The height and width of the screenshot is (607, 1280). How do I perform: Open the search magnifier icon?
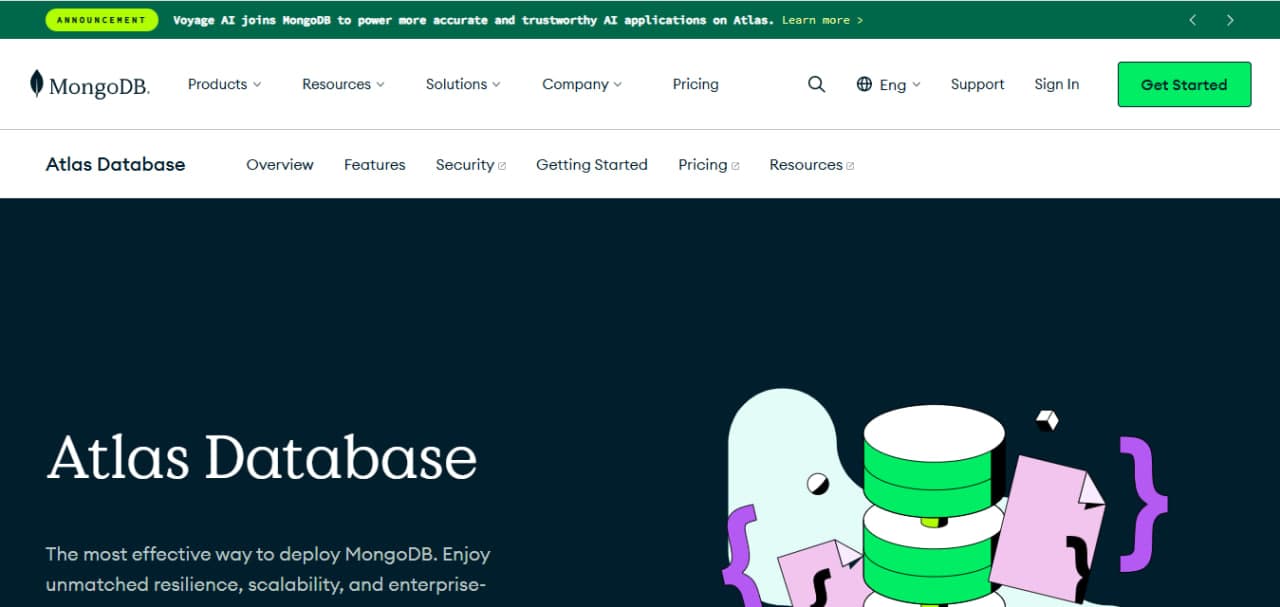817,84
